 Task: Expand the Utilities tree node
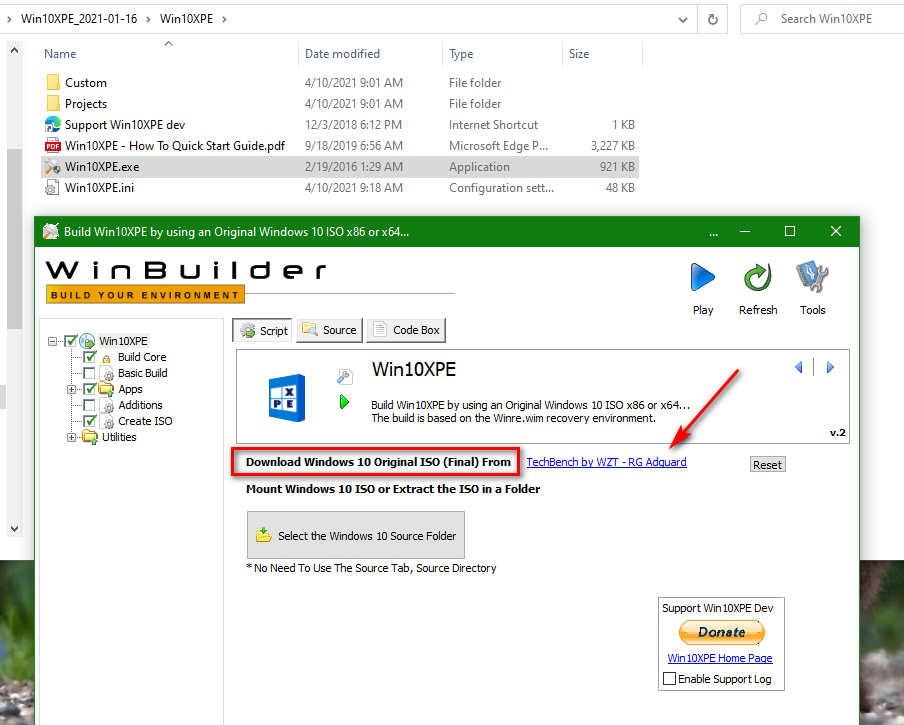coord(71,437)
